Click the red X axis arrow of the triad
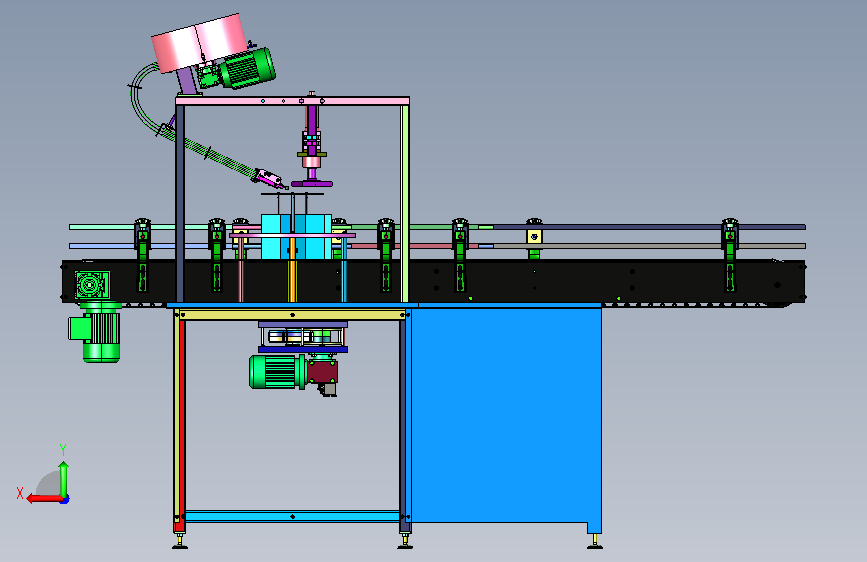The height and width of the screenshot is (562, 867). 44,498
